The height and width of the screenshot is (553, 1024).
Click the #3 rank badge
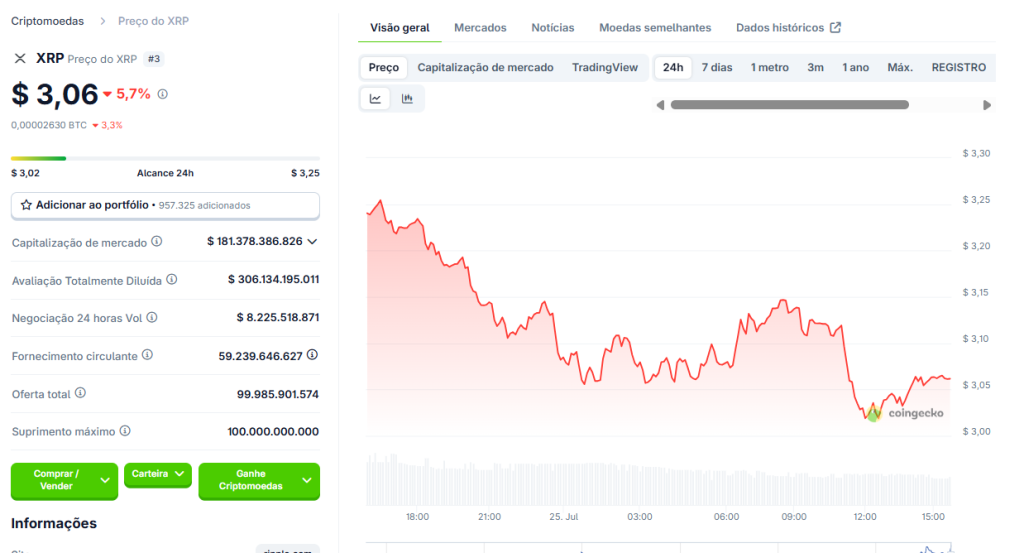pyautogui.click(x=153, y=59)
